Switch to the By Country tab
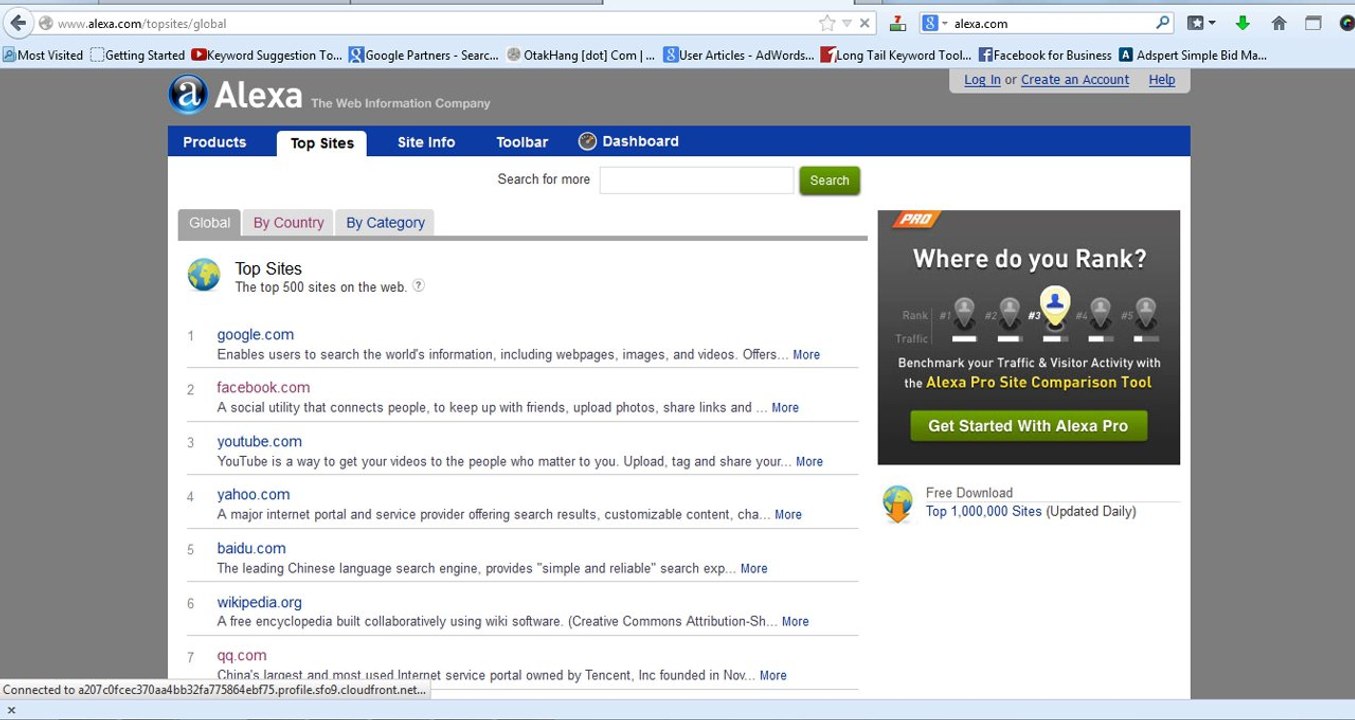Screen dimensions: 1355x720 (289, 223)
